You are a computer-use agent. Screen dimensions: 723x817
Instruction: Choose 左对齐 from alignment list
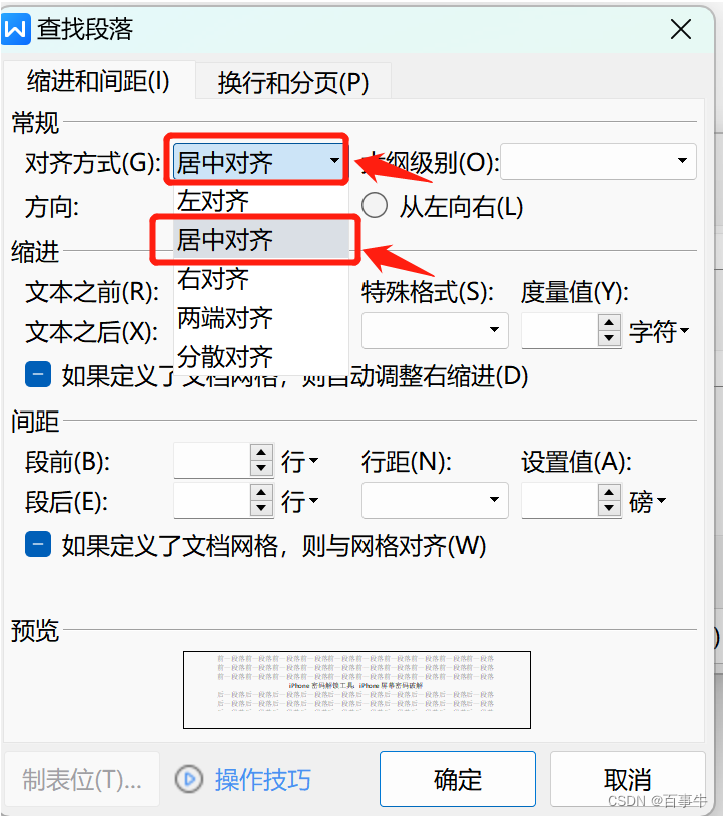[260, 201]
